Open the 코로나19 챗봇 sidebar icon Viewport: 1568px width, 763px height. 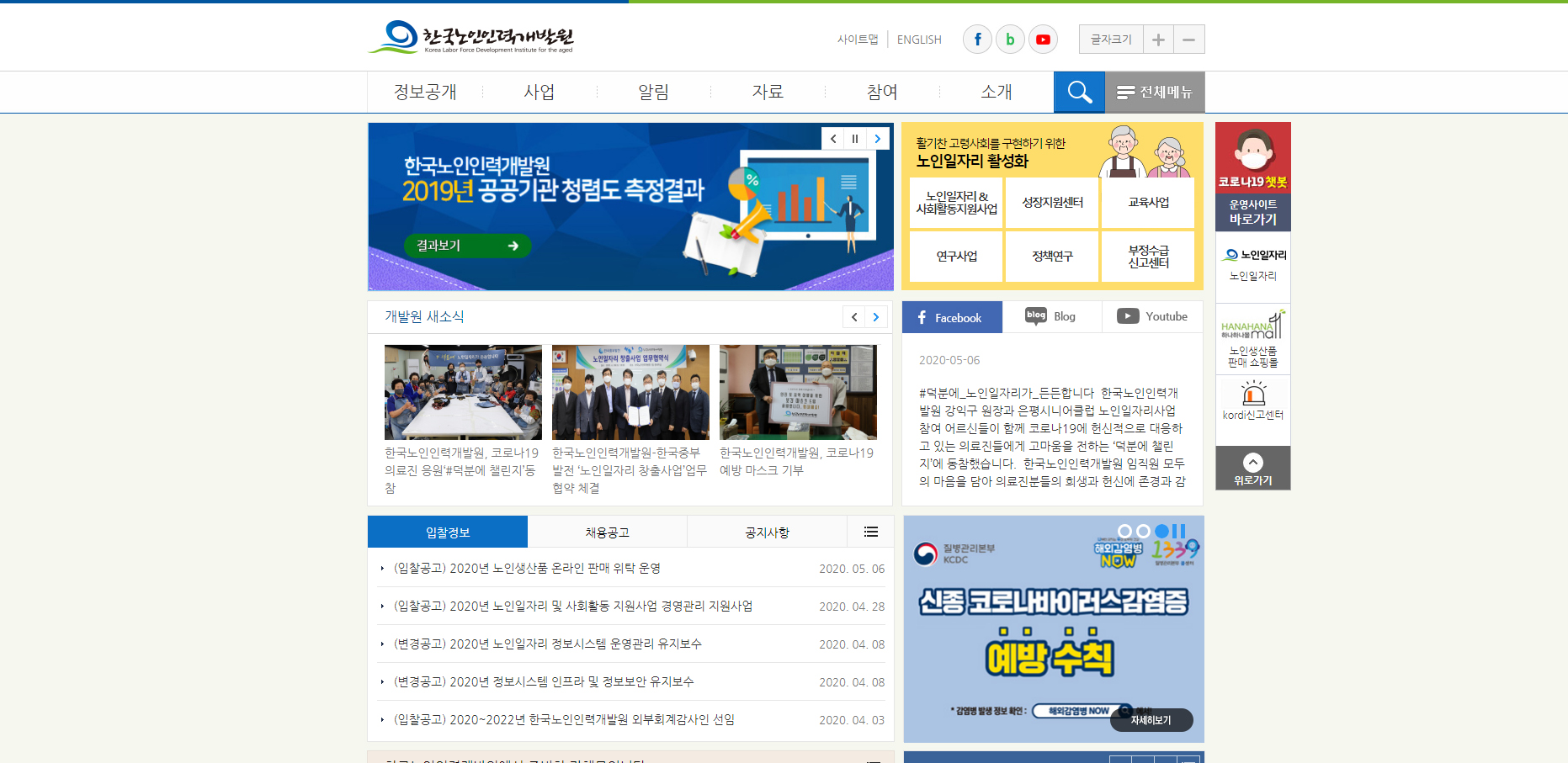(1253, 158)
